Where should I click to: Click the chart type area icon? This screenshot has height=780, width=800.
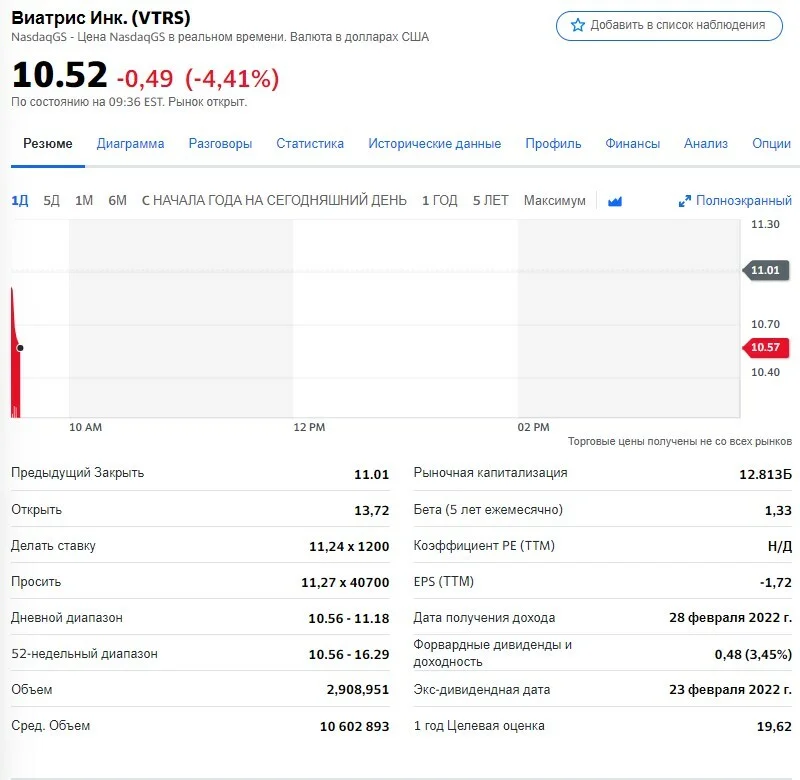point(615,201)
